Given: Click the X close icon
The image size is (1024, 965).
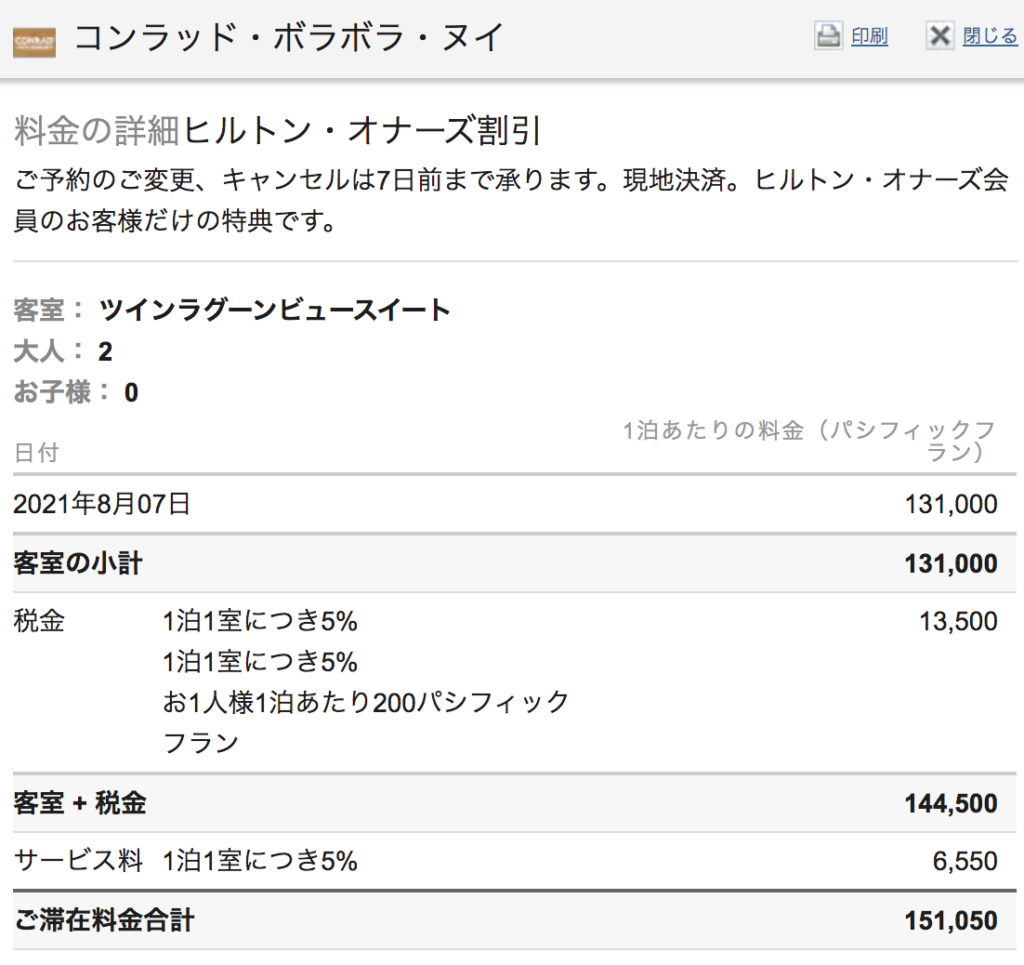Looking at the screenshot, I should [x=940, y=36].
